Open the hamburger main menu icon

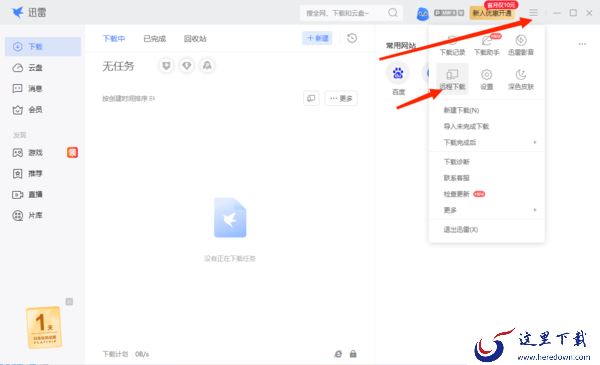coord(533,13)
